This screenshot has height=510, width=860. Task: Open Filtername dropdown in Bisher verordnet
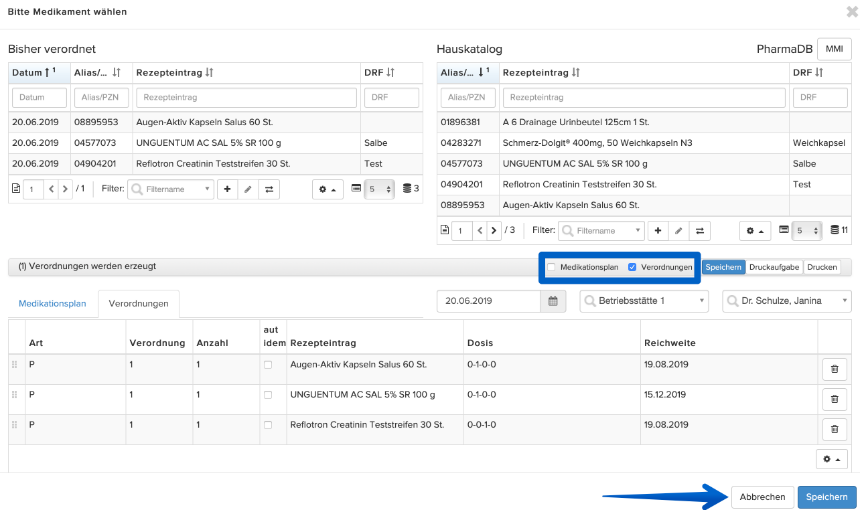(171, 189)
